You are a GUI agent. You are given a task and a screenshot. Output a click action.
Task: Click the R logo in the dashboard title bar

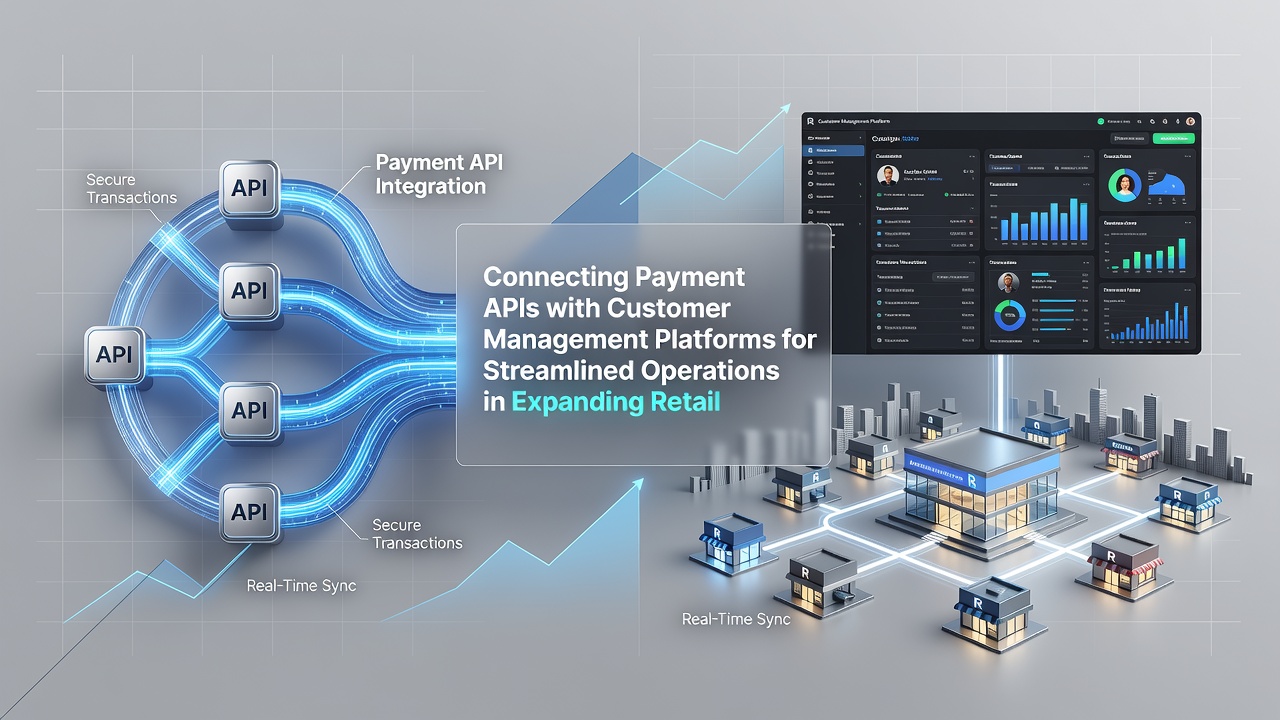click(810, 121)
